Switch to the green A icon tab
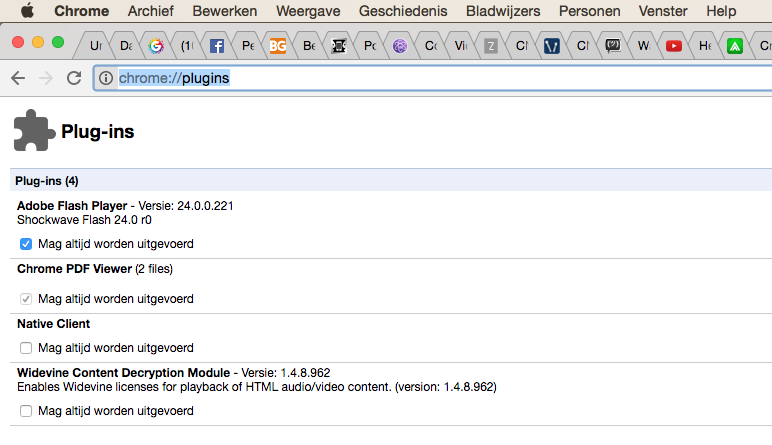This screenshot has width=772, height=445. click(x=735, y=46)
